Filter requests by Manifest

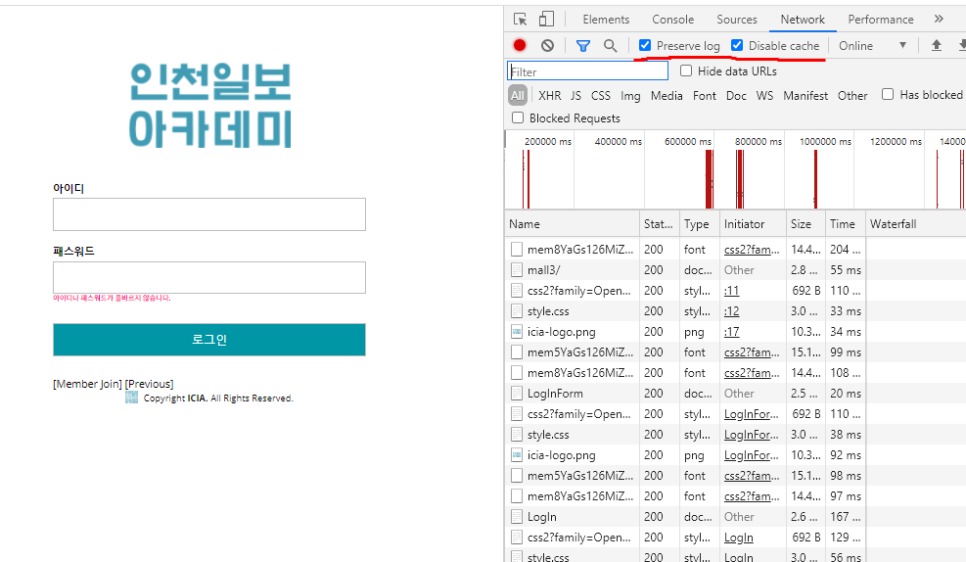805,96
